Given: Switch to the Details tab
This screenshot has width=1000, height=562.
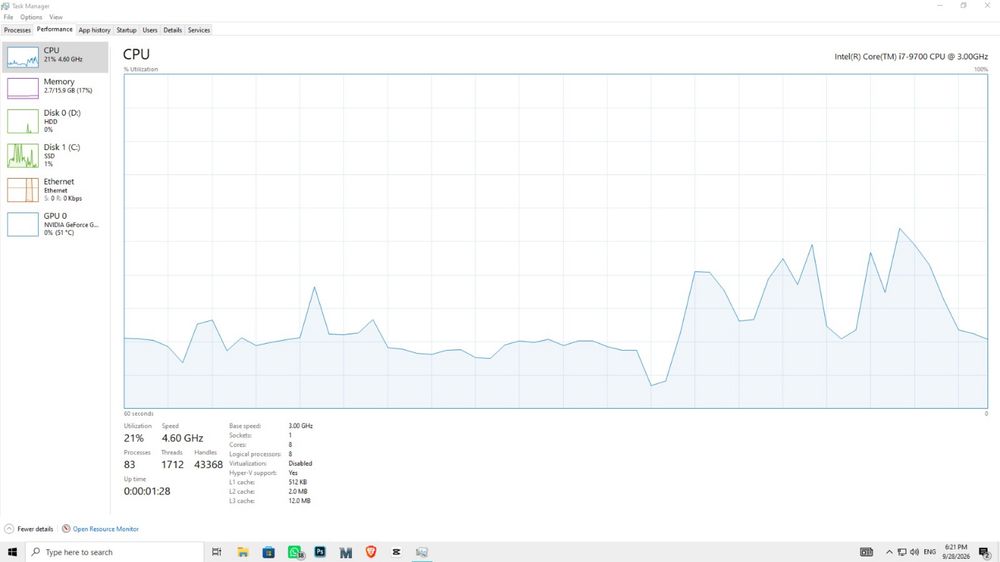Looking at the screenshot, I should click(172, 30).
